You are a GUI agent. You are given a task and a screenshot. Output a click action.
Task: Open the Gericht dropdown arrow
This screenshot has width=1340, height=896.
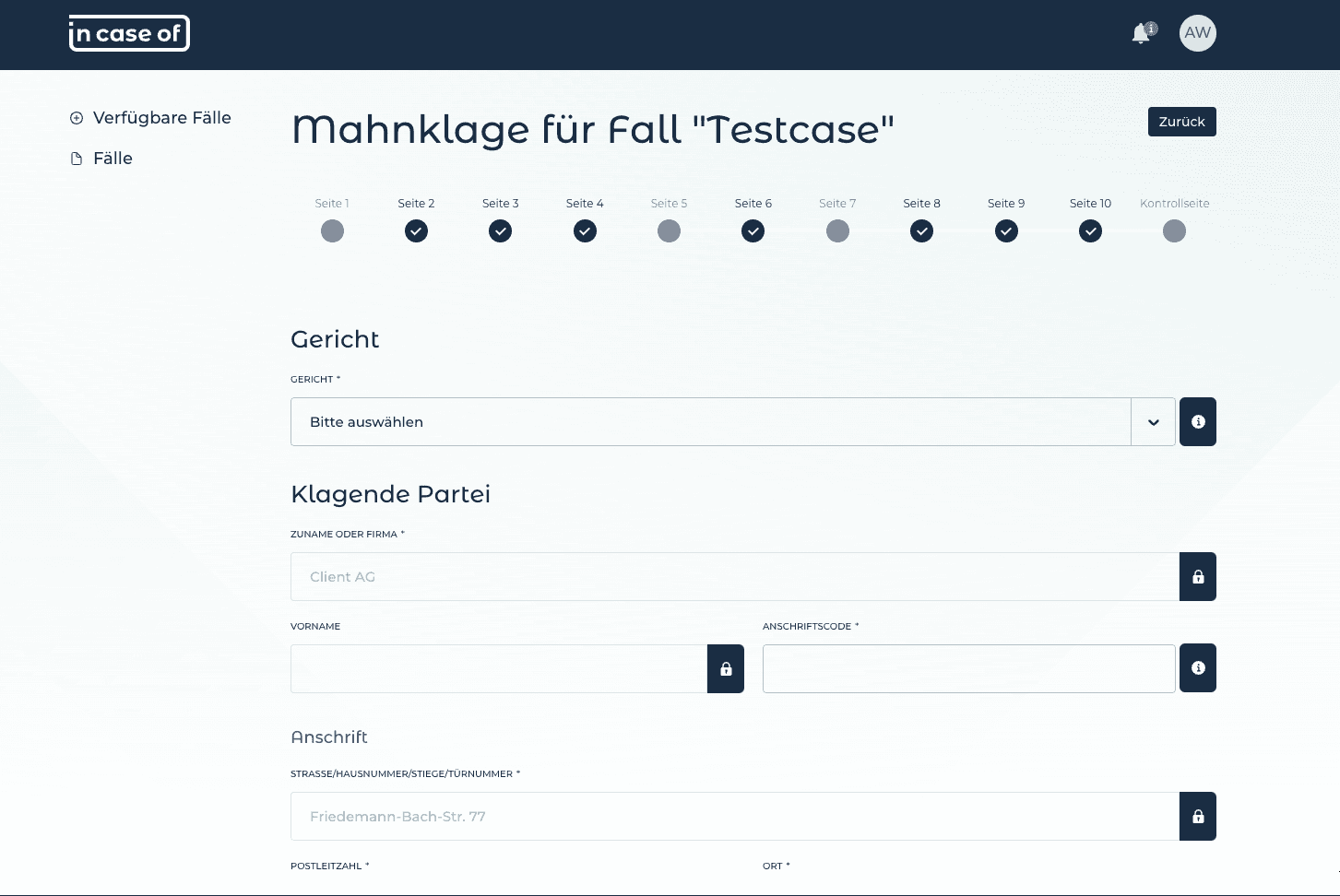1153,422
